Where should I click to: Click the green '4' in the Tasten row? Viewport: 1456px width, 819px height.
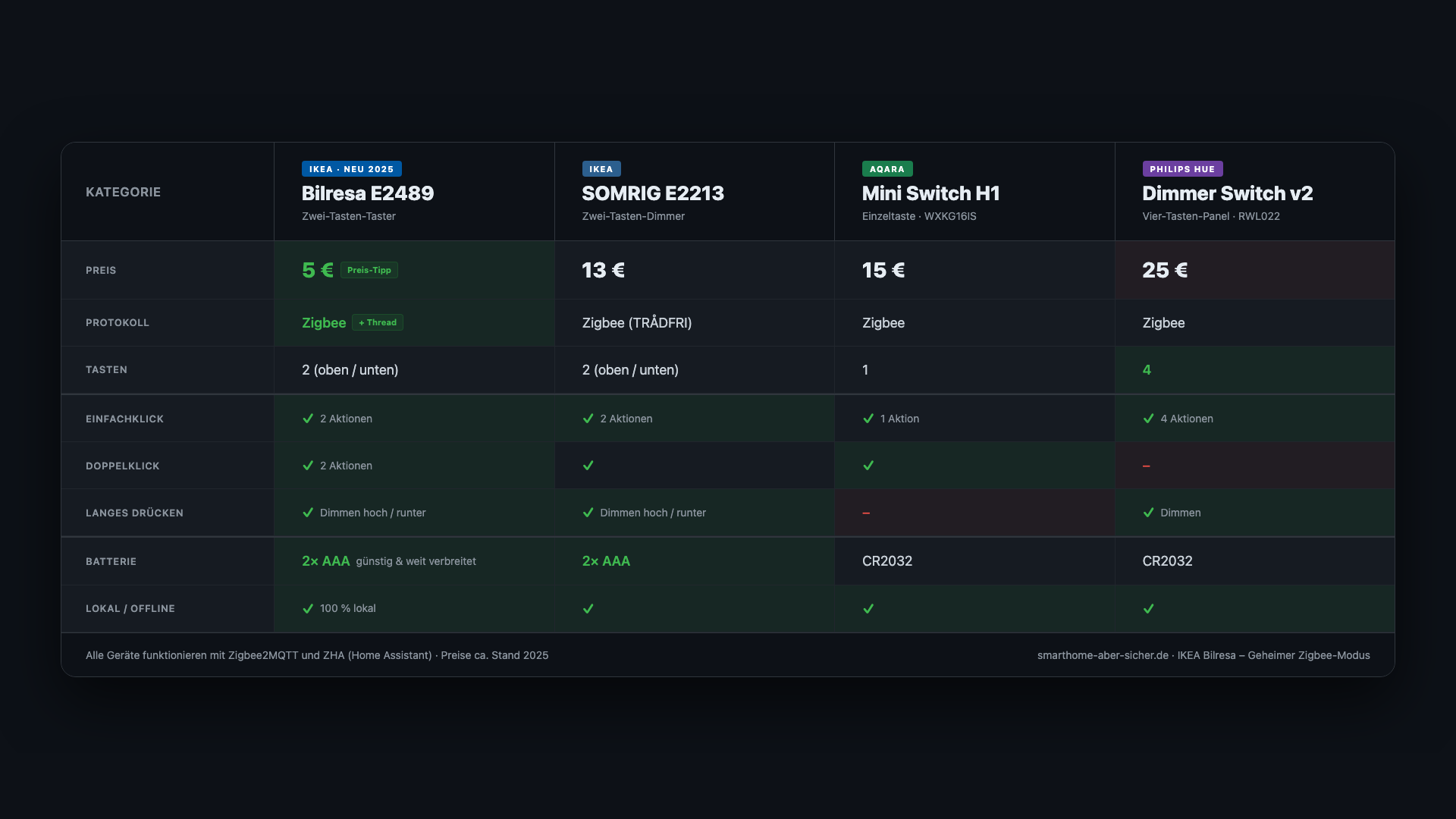click(x=1147, y=370)
